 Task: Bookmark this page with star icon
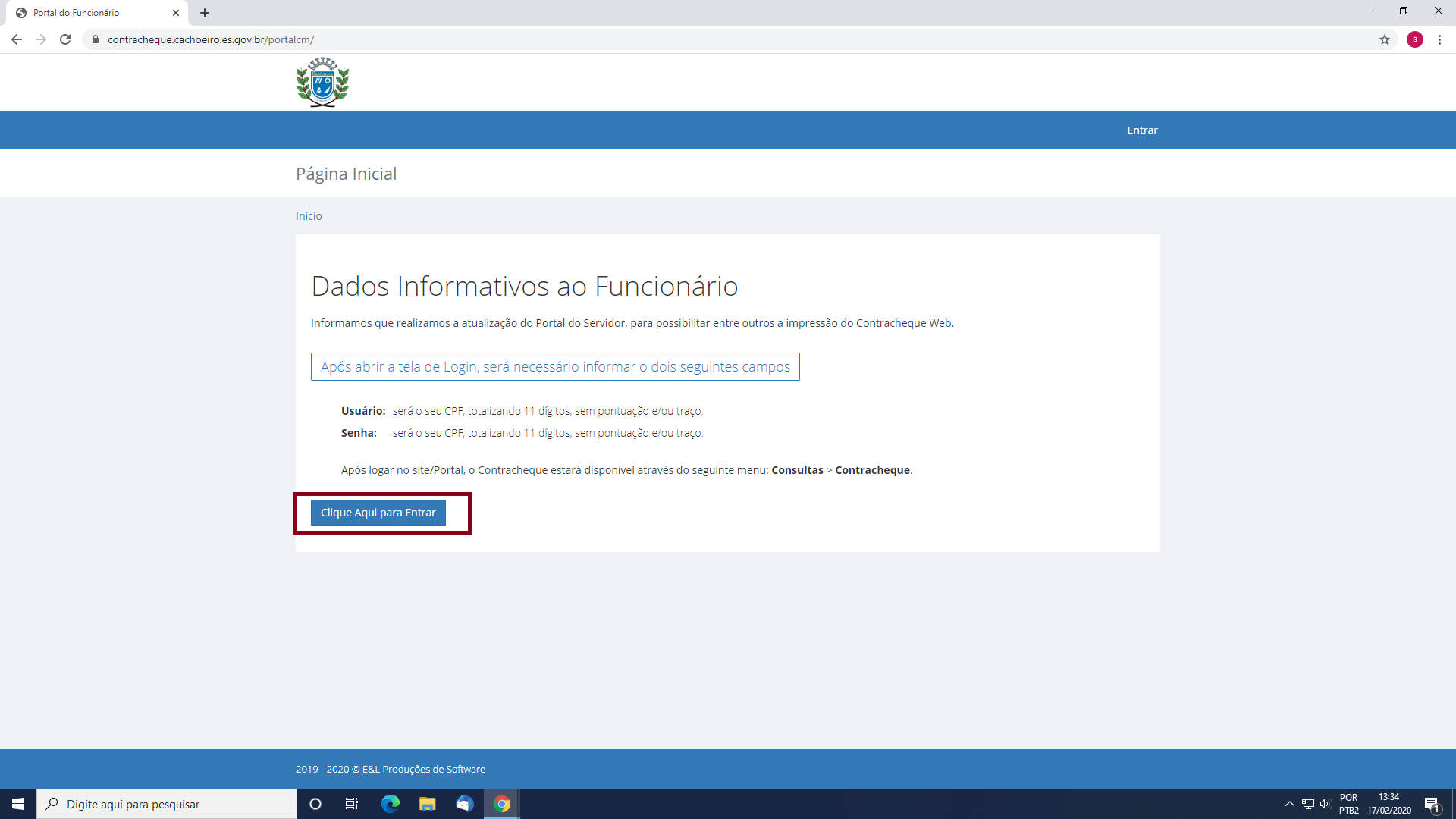click(1385, 39)
